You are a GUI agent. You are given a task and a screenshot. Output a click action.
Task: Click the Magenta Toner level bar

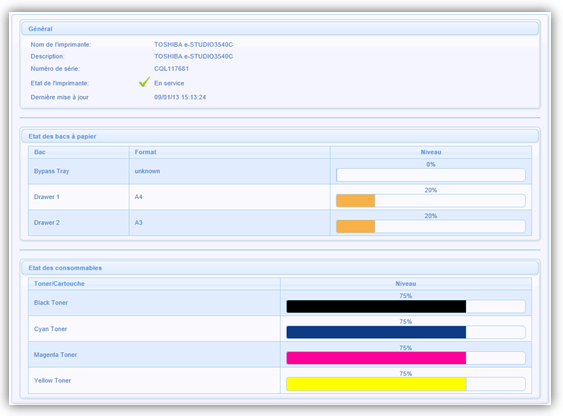pyautogui.click(x=376, y=358)
